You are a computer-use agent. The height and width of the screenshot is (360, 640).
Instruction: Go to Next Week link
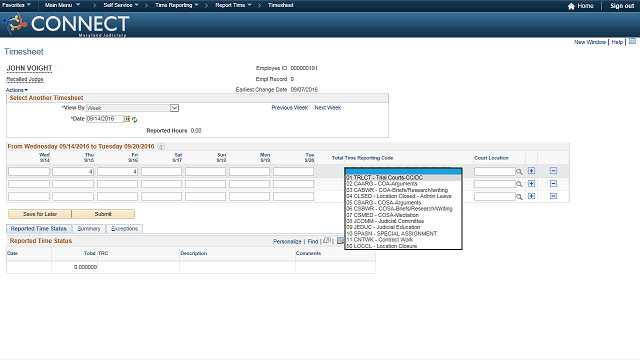click(x=327, y=108)
